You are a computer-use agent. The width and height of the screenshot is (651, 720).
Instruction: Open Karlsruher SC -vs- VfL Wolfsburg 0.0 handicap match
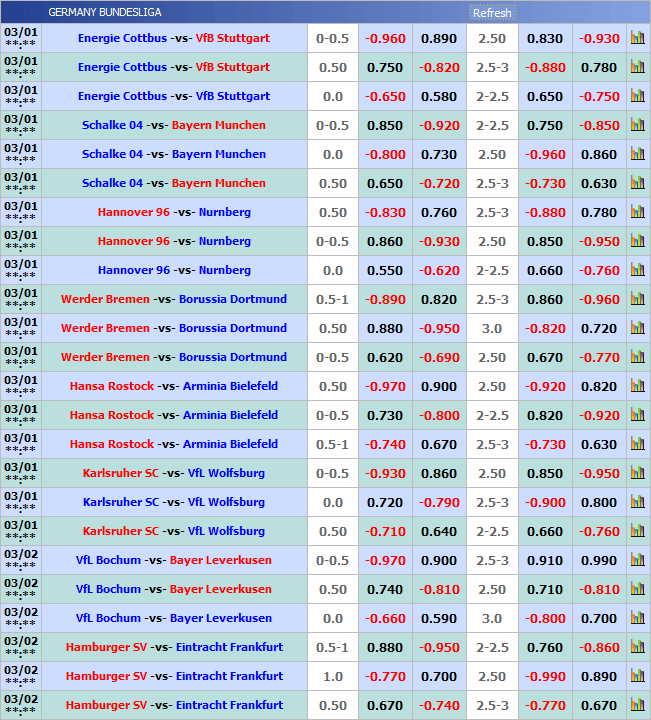[174, 502]
